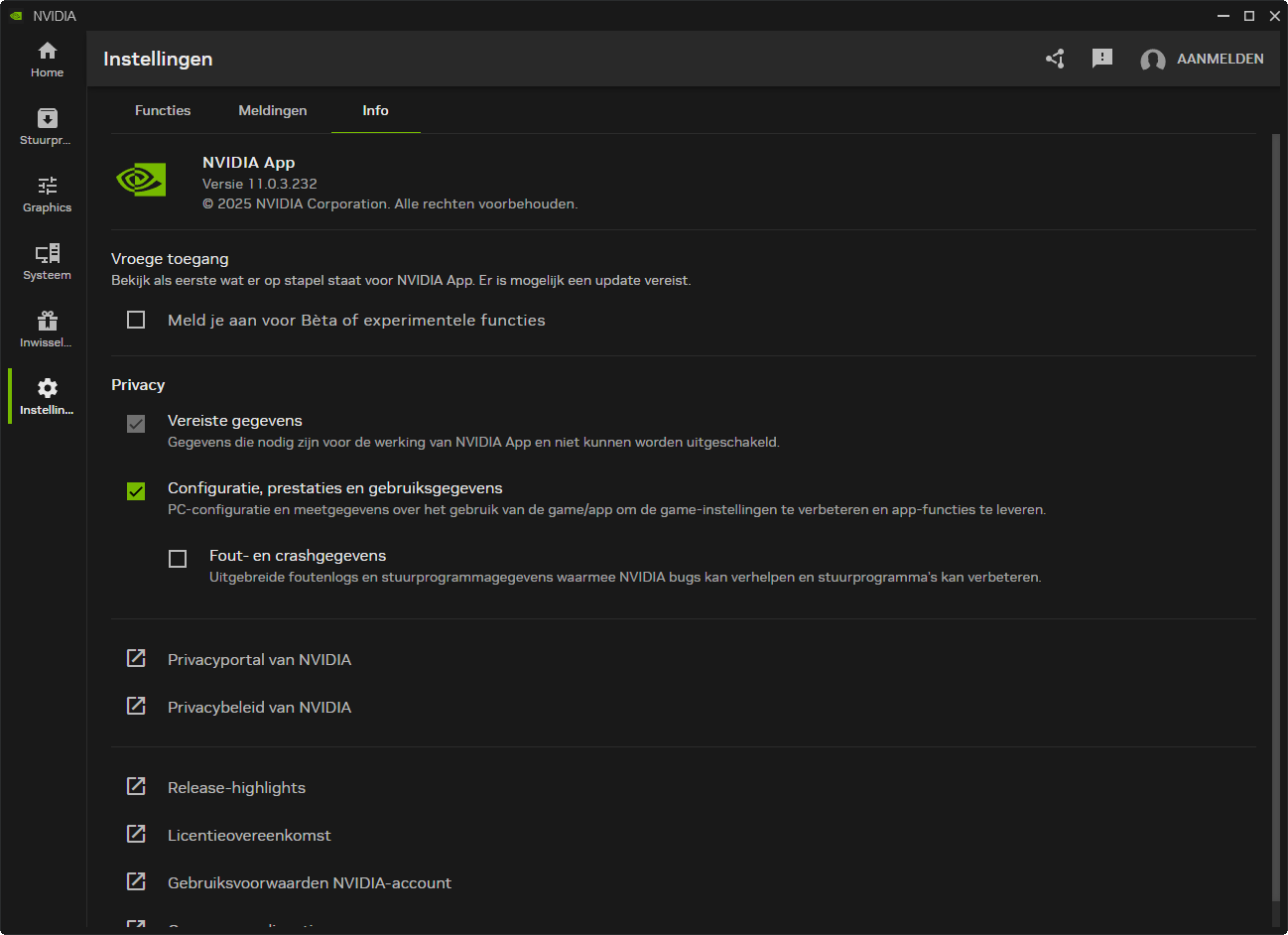Uncheck Configuratie, prestaties en gebruiksgegevens

(x=136, y=491)
